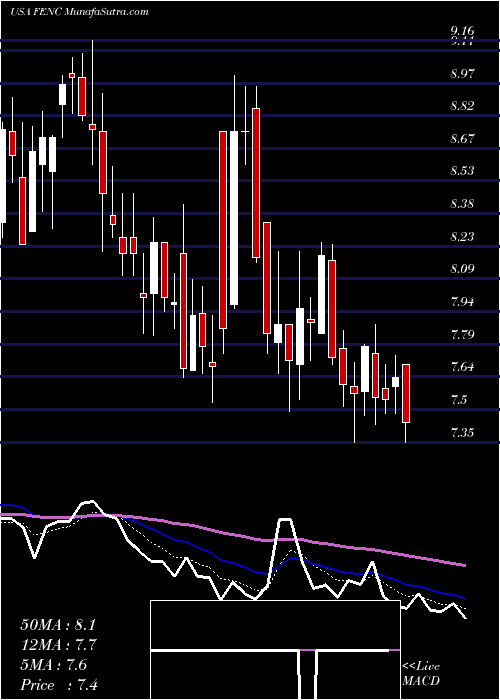Click the '5MA : 7.6' indicator text
Viewport: 500px width, 700px height.
click(x=54, y=665)
